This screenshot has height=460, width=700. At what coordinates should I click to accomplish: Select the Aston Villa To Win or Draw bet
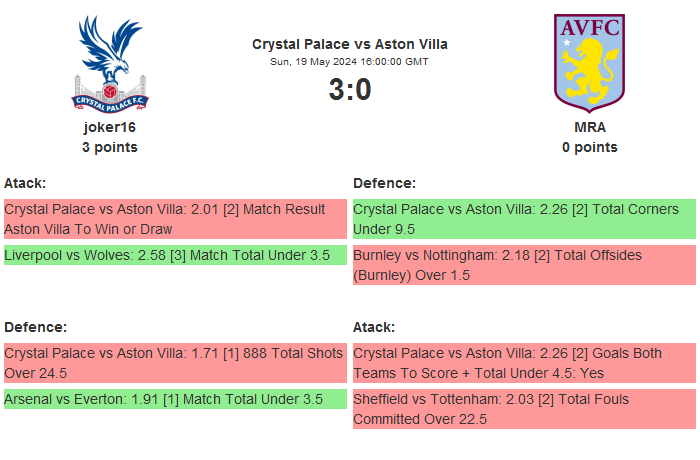pos(175,219)
